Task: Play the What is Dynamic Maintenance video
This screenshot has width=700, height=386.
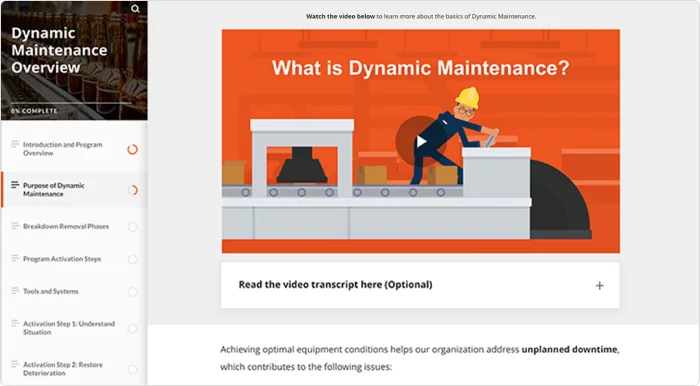Action: click(421, 142)
